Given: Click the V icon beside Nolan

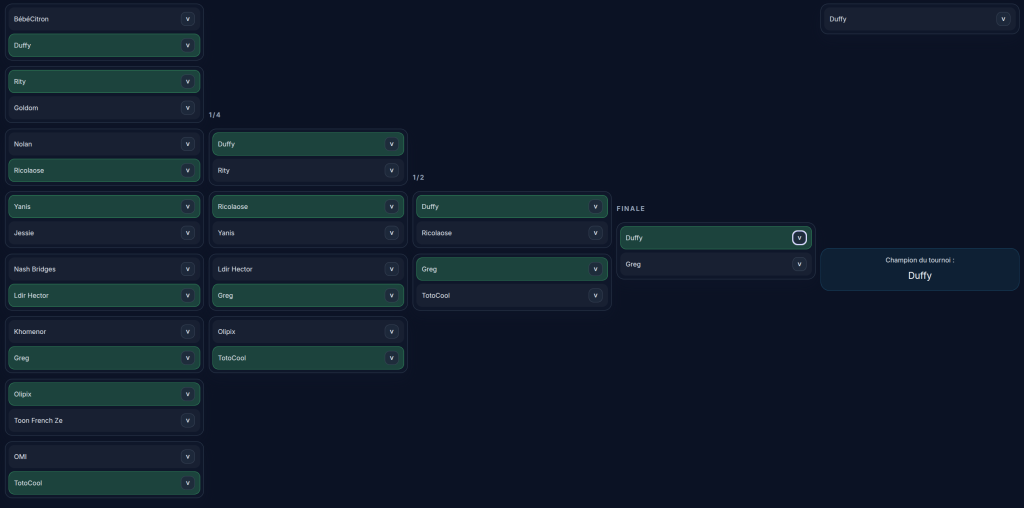Looking at the screenshot, I should 187,144.
